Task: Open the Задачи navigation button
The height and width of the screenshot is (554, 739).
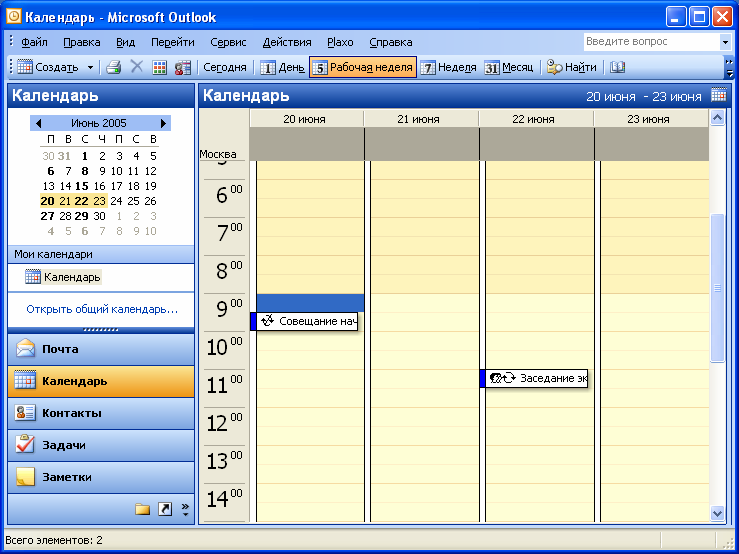Action: pyautogui.click(x=101, y=446)
